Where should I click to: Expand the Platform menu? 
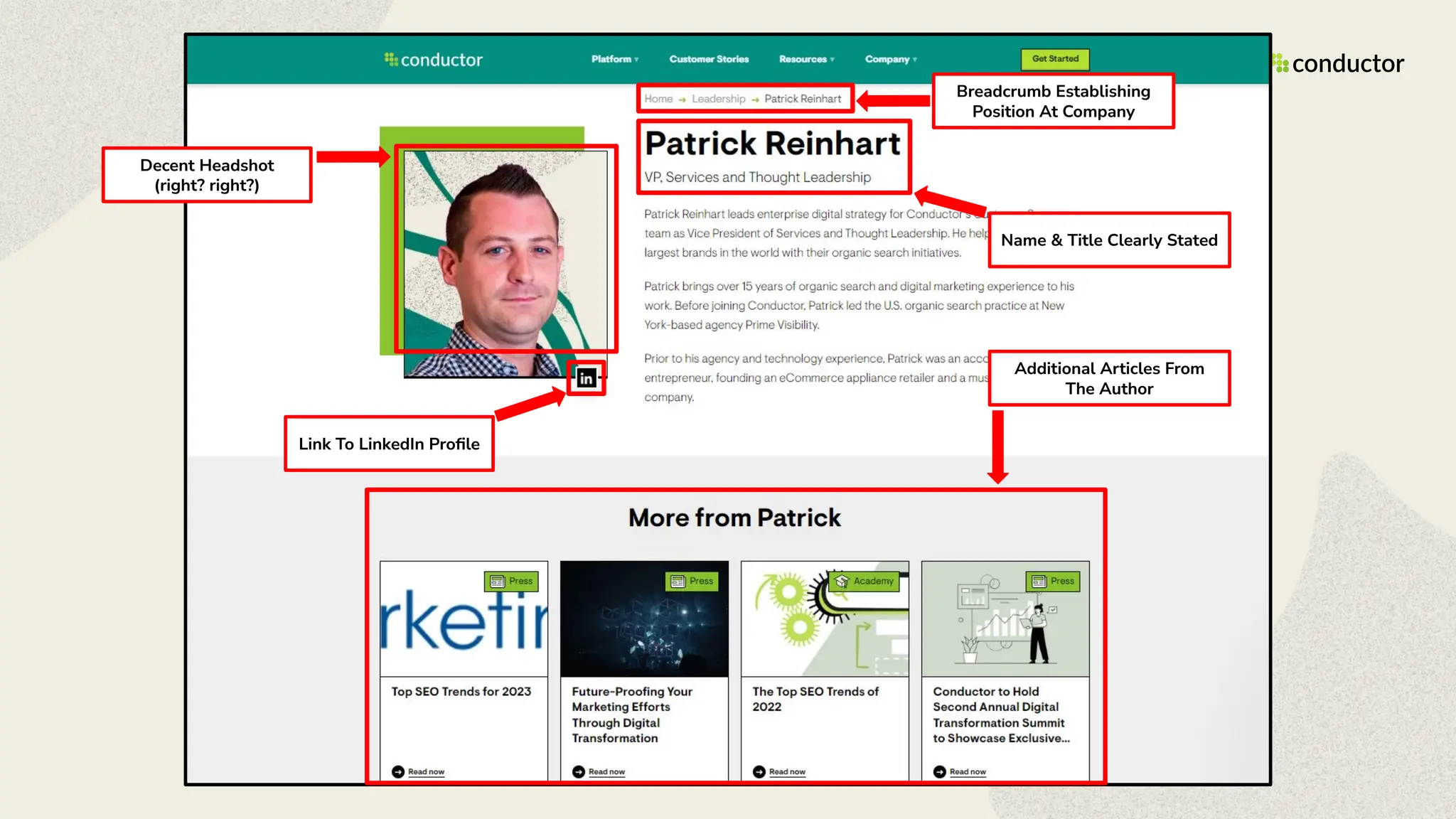[x=615, y=59]
